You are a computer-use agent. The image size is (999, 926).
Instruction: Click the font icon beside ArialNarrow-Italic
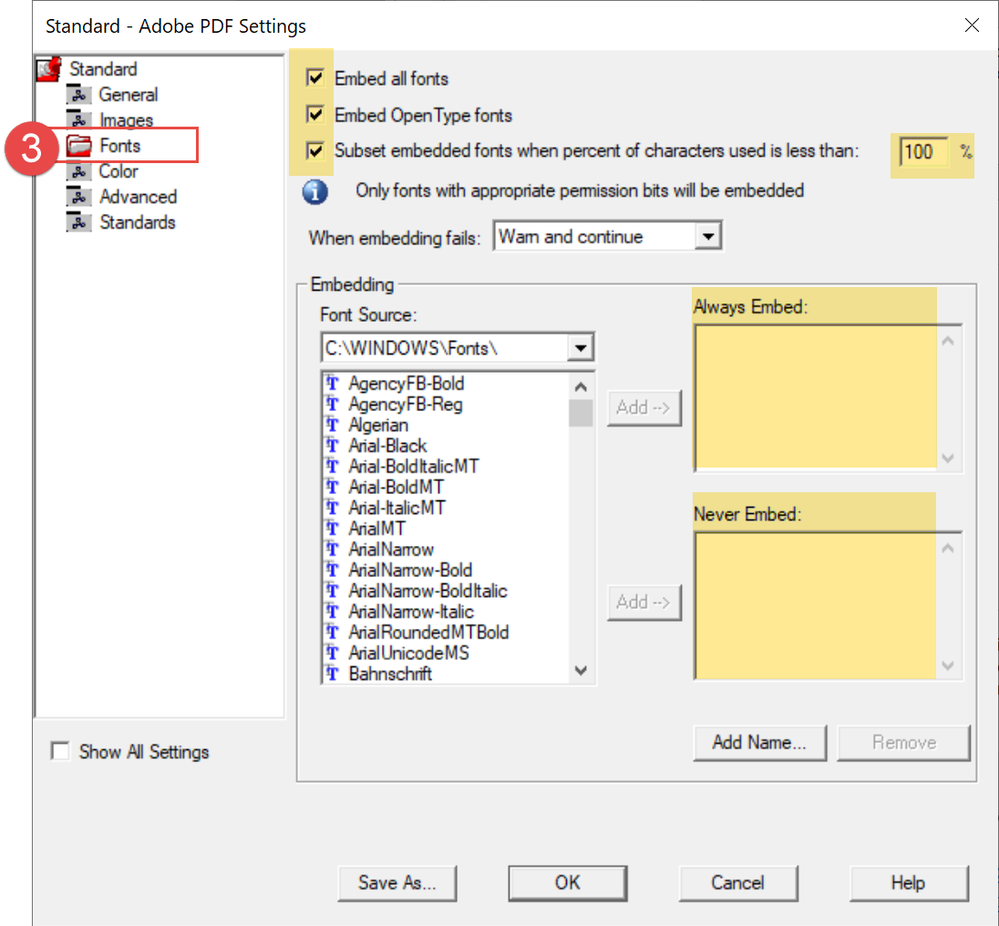tap(333, 611)
